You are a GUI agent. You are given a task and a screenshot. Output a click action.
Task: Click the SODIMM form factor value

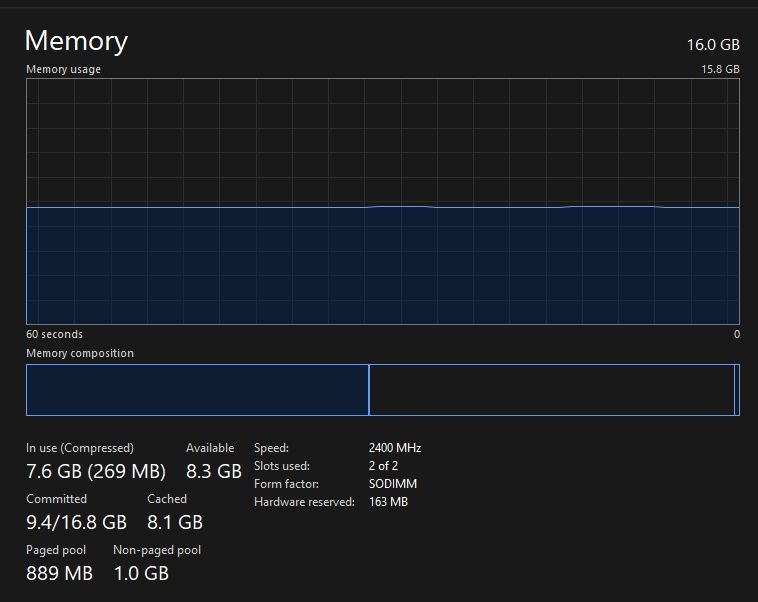tap(393, 484)
